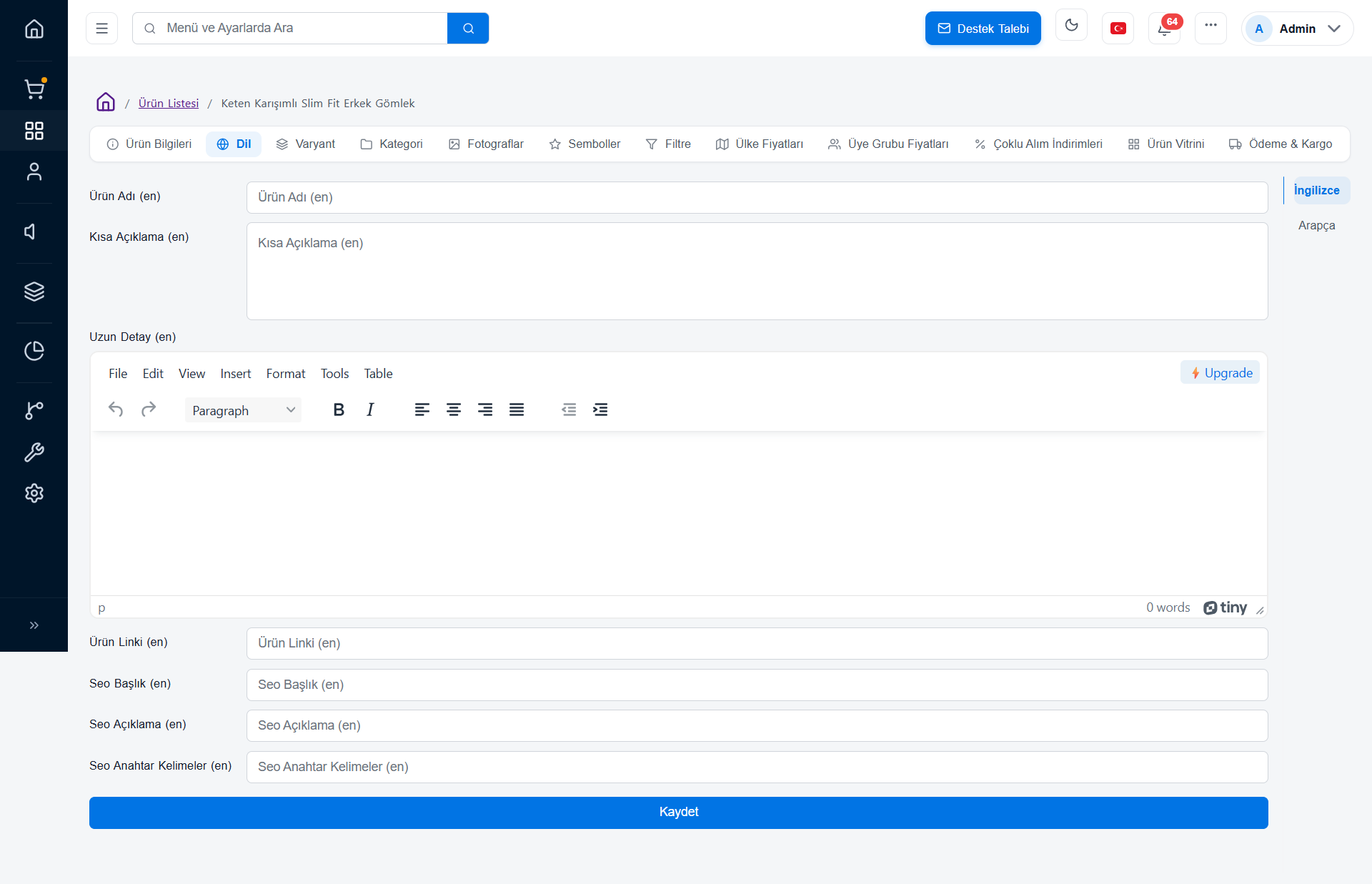Toggle italic formatting in editor
This screenshot has height=884, width=1372.
click(370, 409)
